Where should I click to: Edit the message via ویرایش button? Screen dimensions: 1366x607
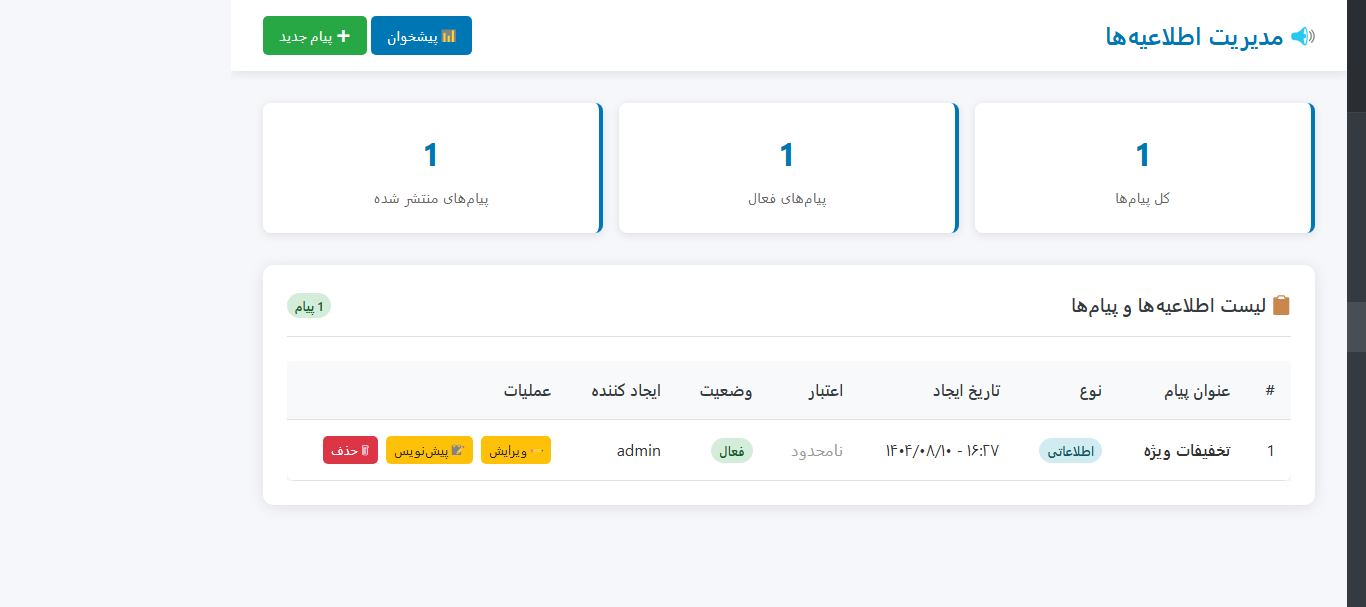(x=516, y=450)
